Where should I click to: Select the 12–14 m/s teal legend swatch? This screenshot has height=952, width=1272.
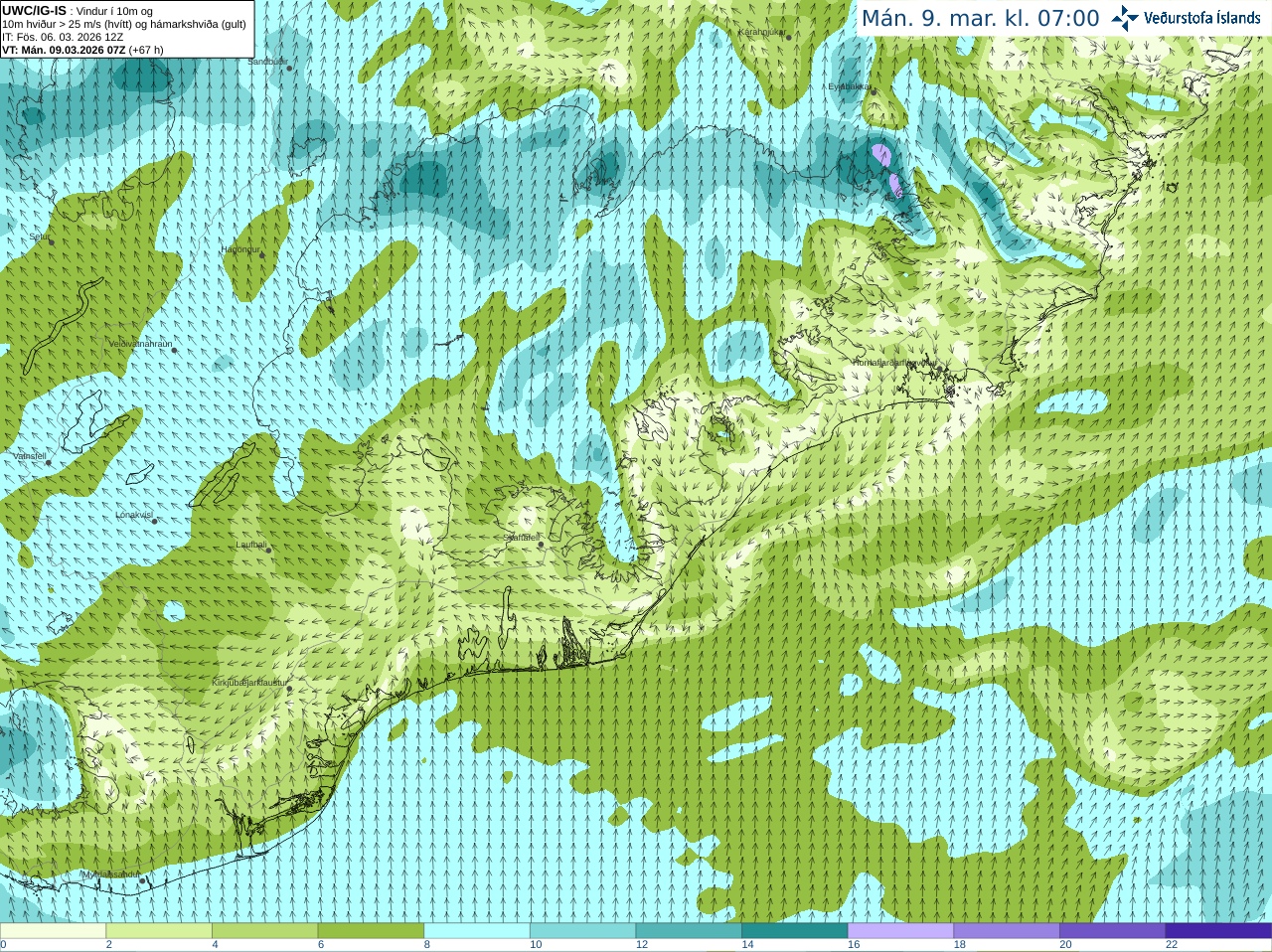689,931
